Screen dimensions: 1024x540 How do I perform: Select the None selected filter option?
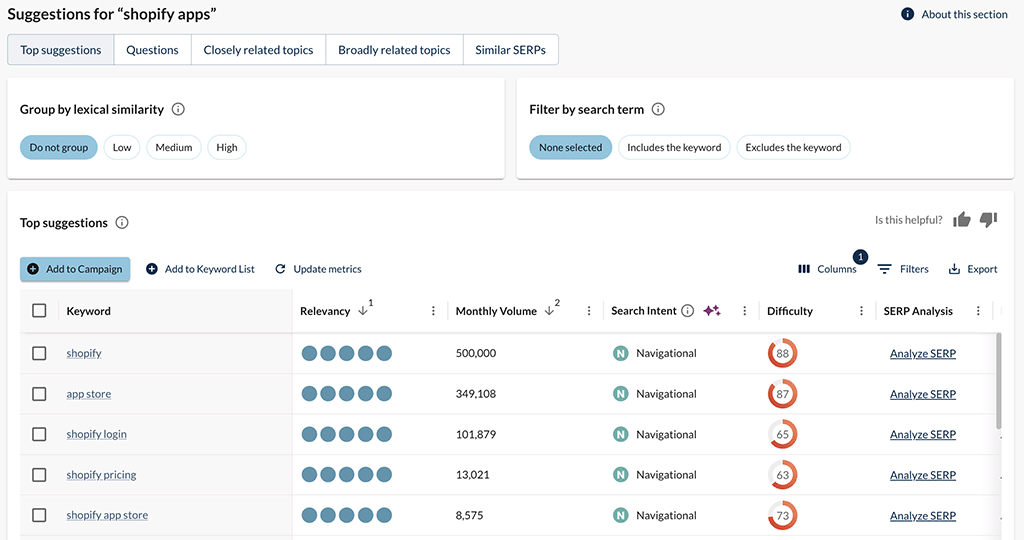(570, 148)
